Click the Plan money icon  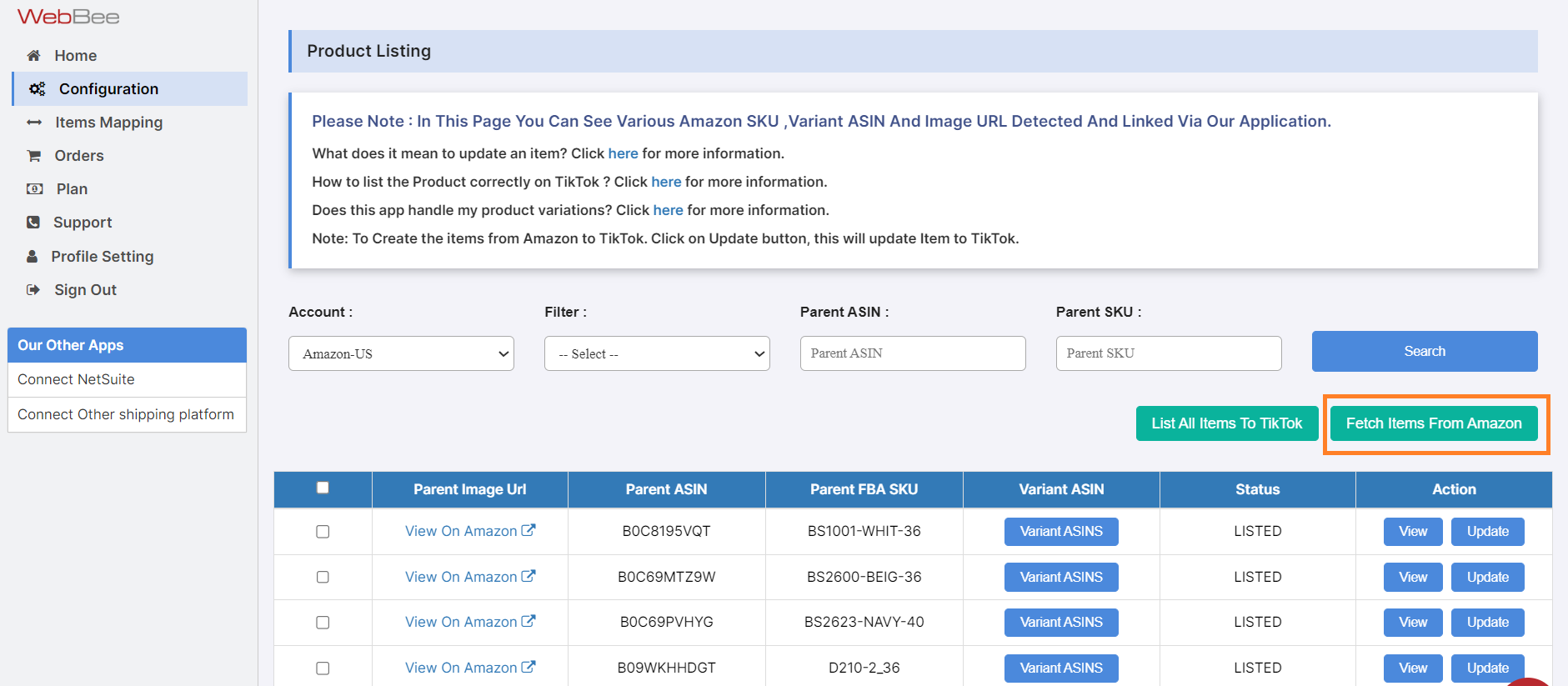(x=35, y=189)
